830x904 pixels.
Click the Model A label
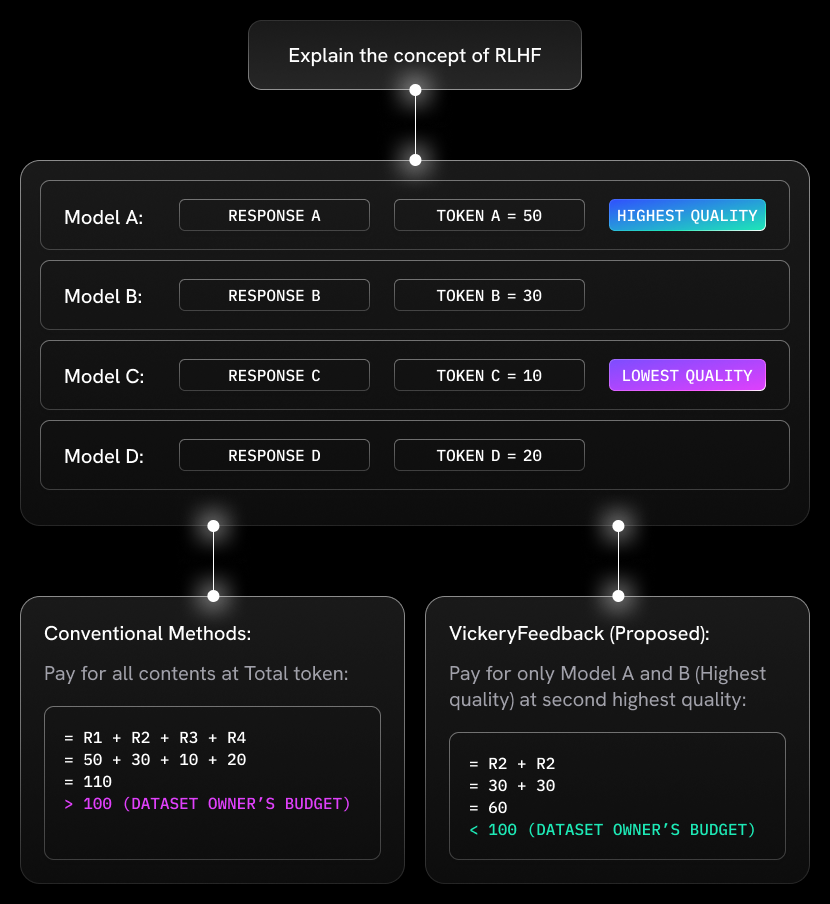click(104, 217)
